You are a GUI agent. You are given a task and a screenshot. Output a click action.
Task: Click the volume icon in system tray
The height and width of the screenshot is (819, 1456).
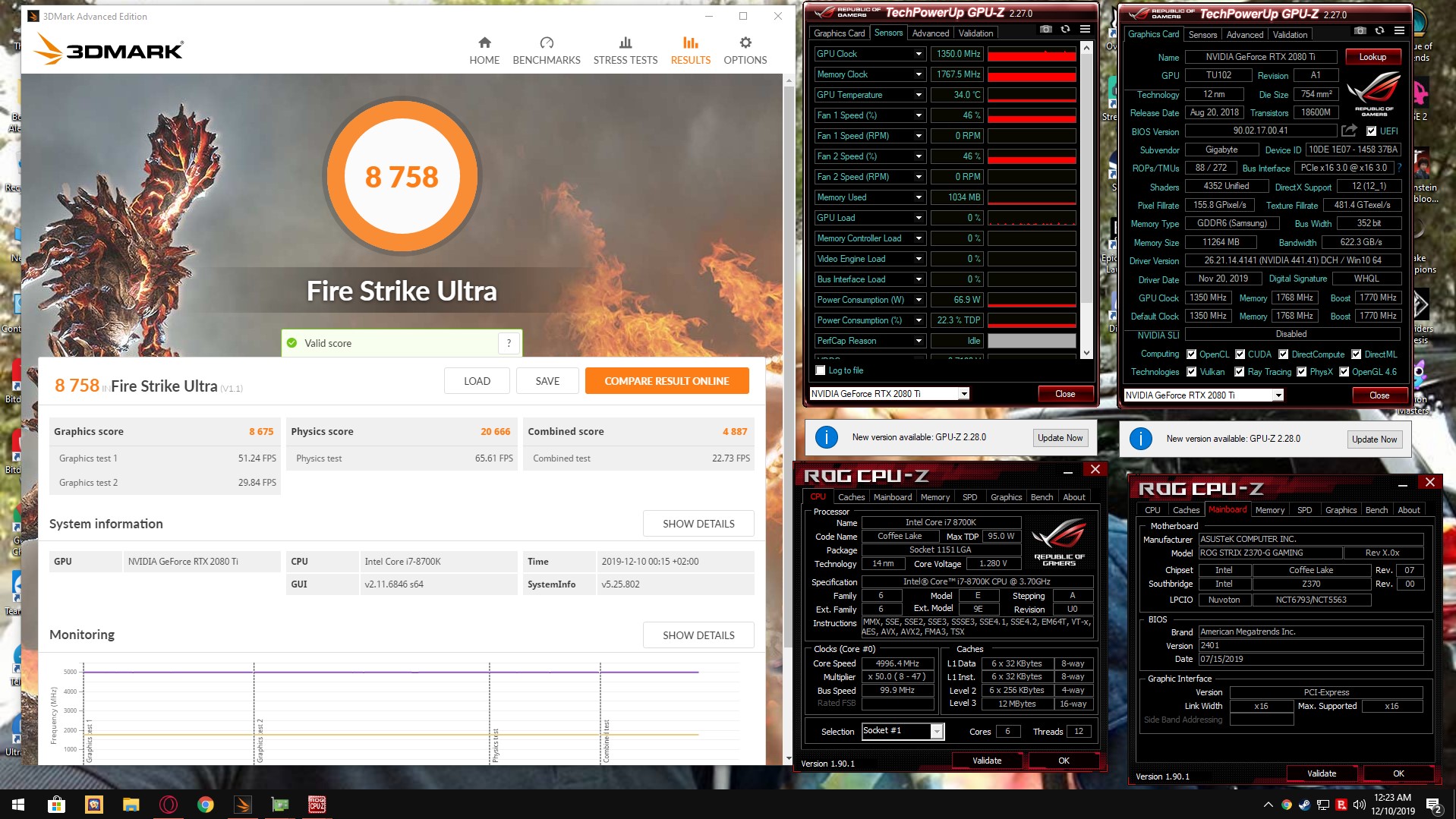point(1359,805)
